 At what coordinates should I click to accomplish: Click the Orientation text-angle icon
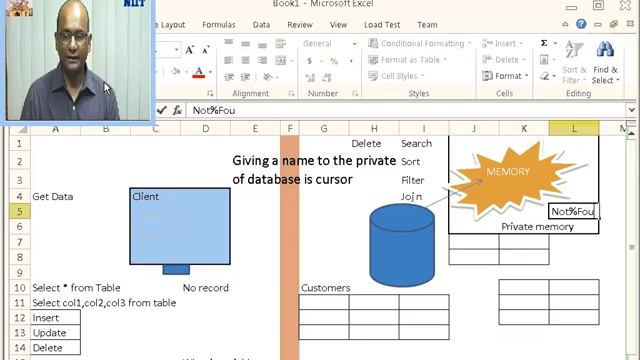[267, 77]
